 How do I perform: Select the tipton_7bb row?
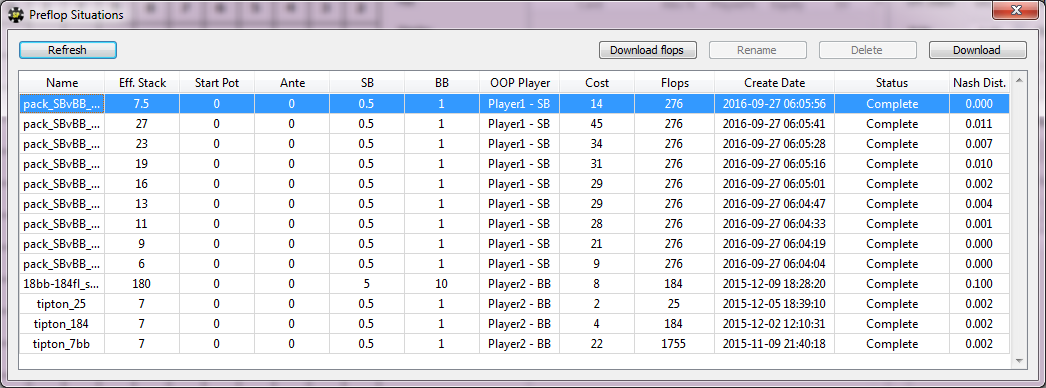pyautogui.click(x=514, y=344)
